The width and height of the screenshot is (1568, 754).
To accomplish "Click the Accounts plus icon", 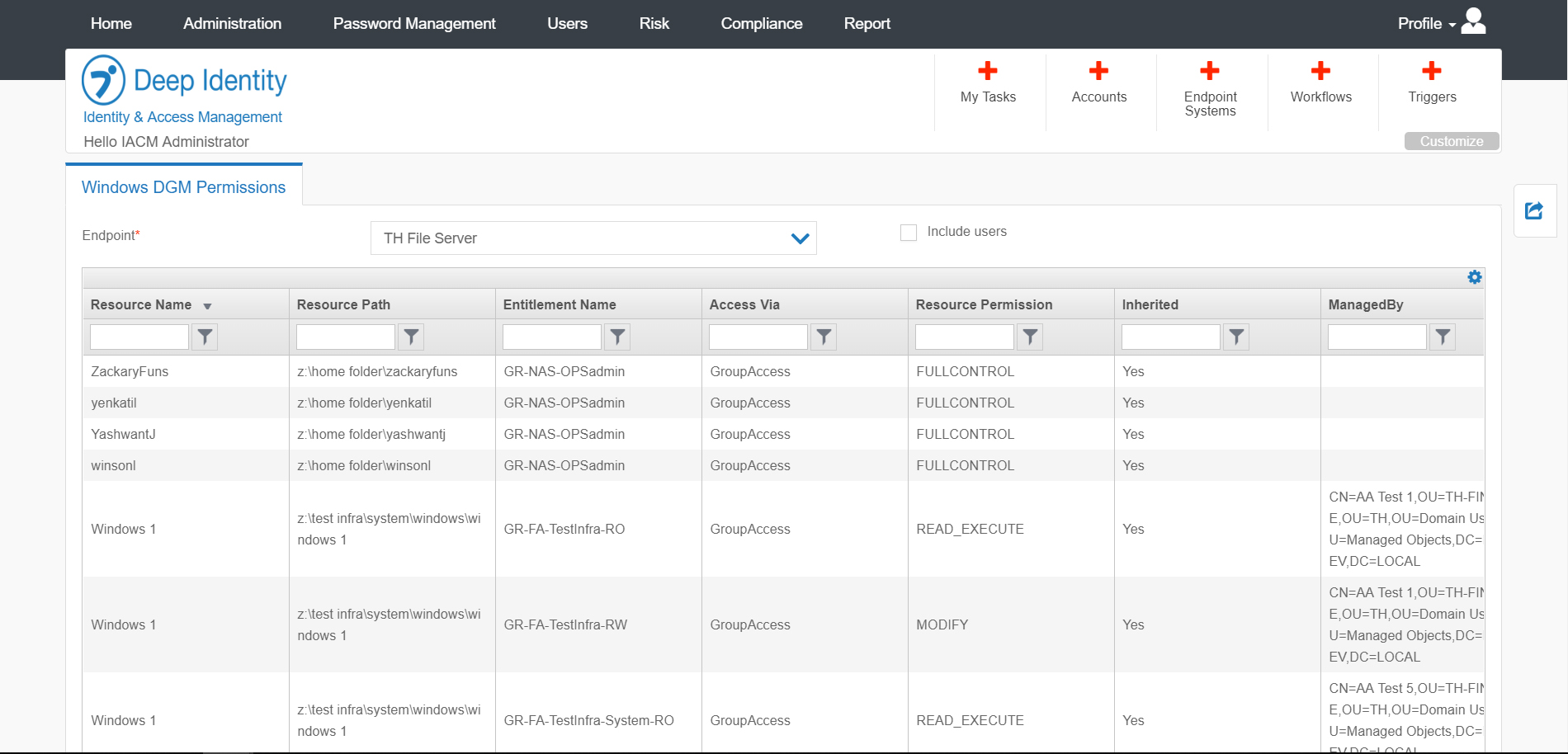I will pyautogui.click(x=1098, y=72).
